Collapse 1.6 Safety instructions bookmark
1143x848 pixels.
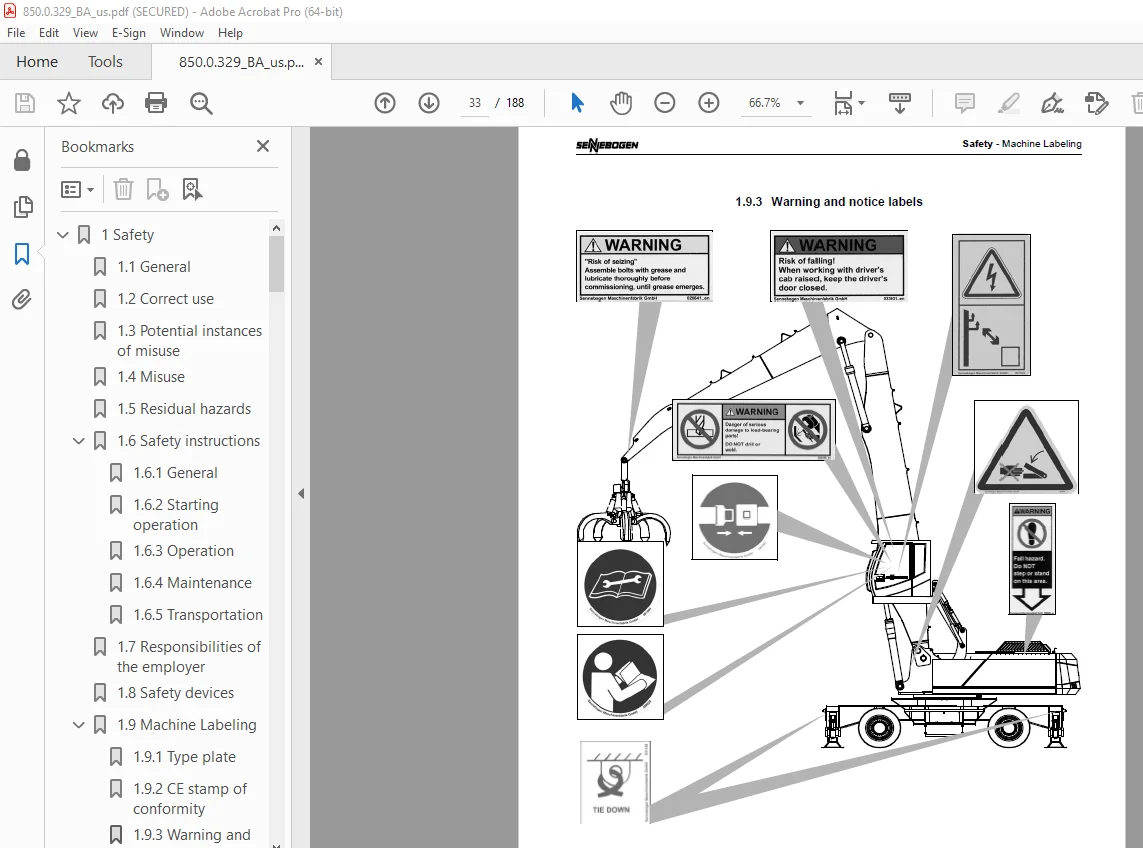coord(79,440)
